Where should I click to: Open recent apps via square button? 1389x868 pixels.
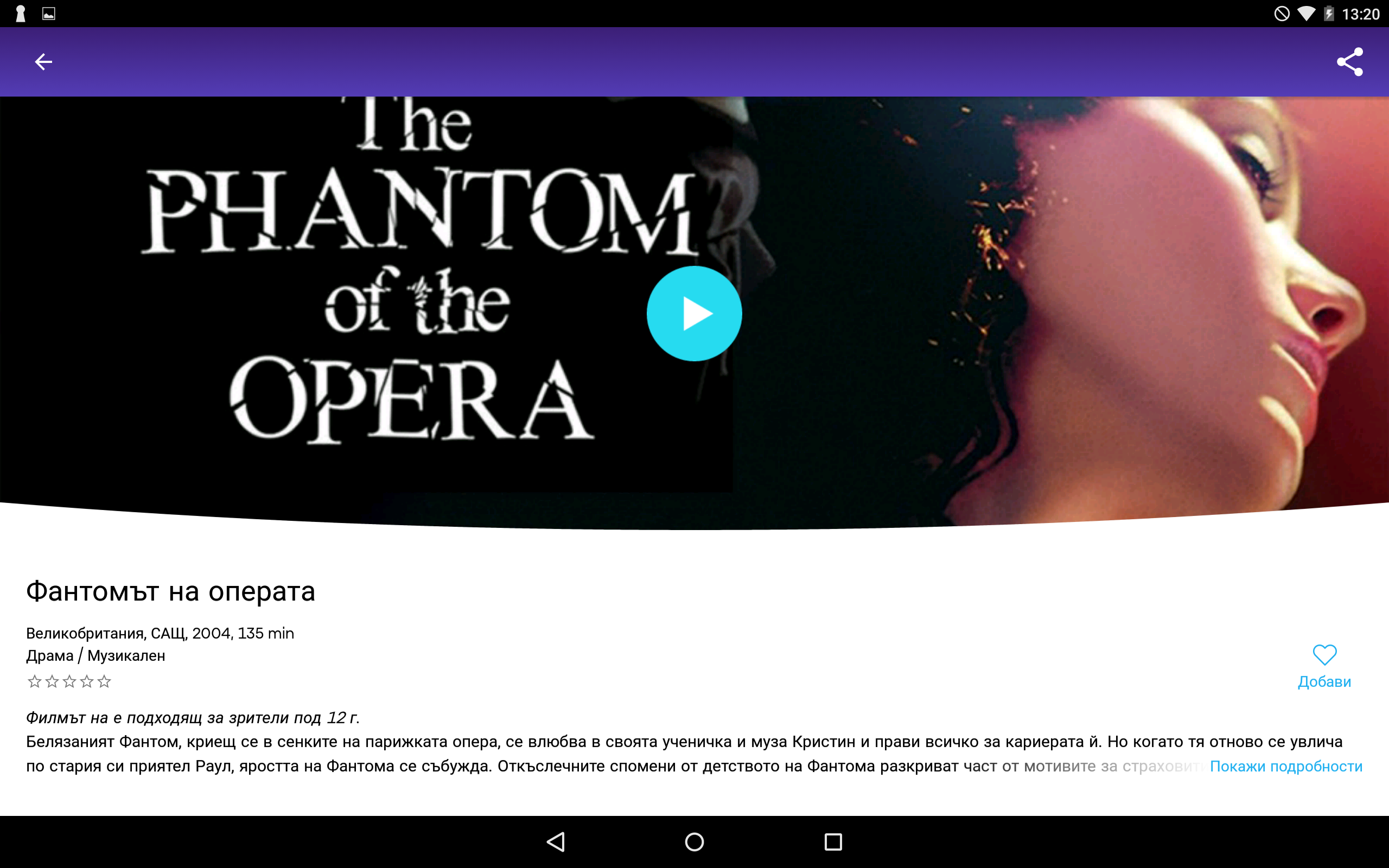pyautogui.click(x=833, y=841)
